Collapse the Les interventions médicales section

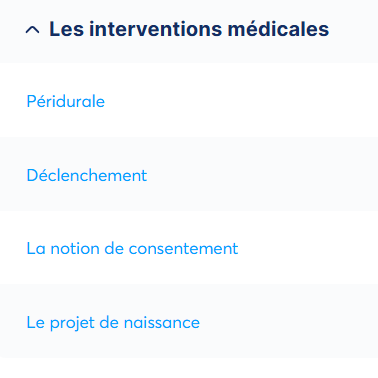[x=189, y=31]
